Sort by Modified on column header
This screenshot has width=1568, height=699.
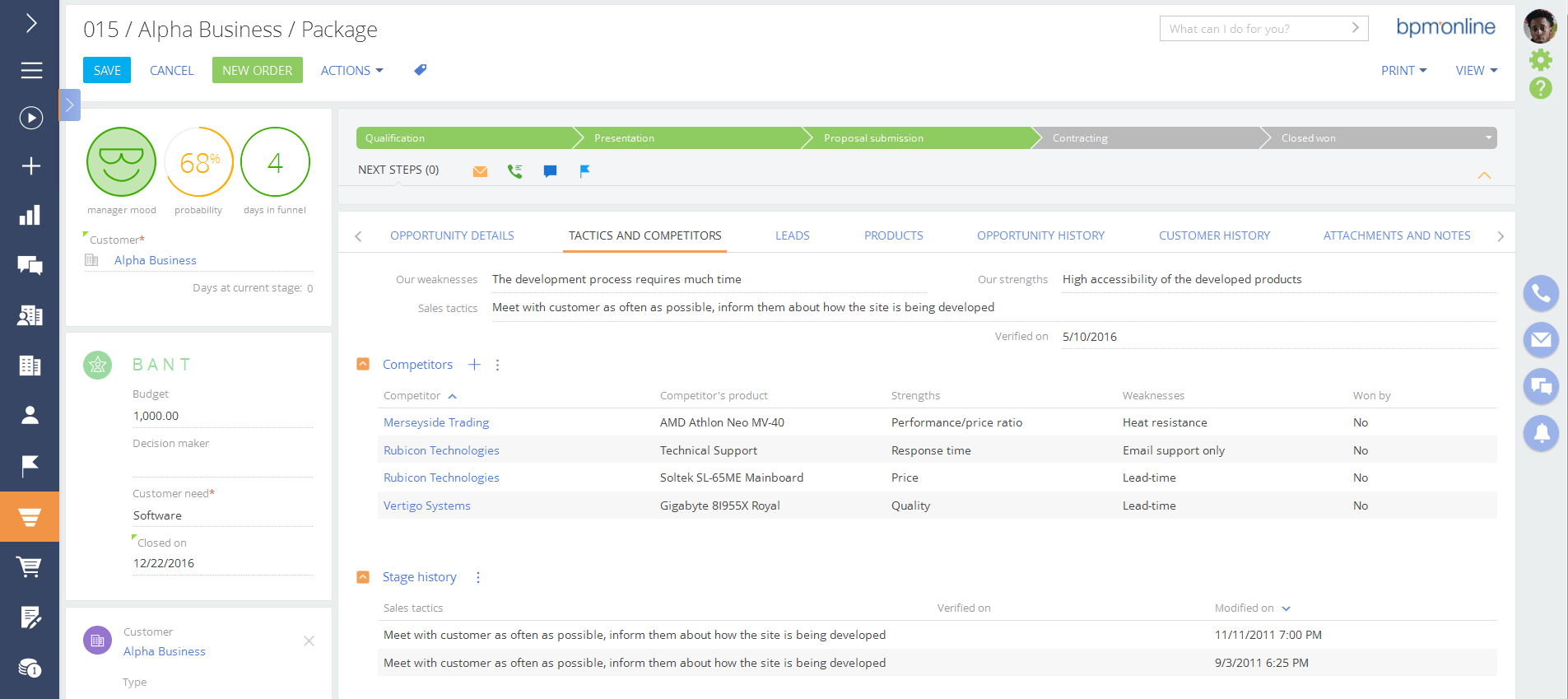click(1253, 608)
